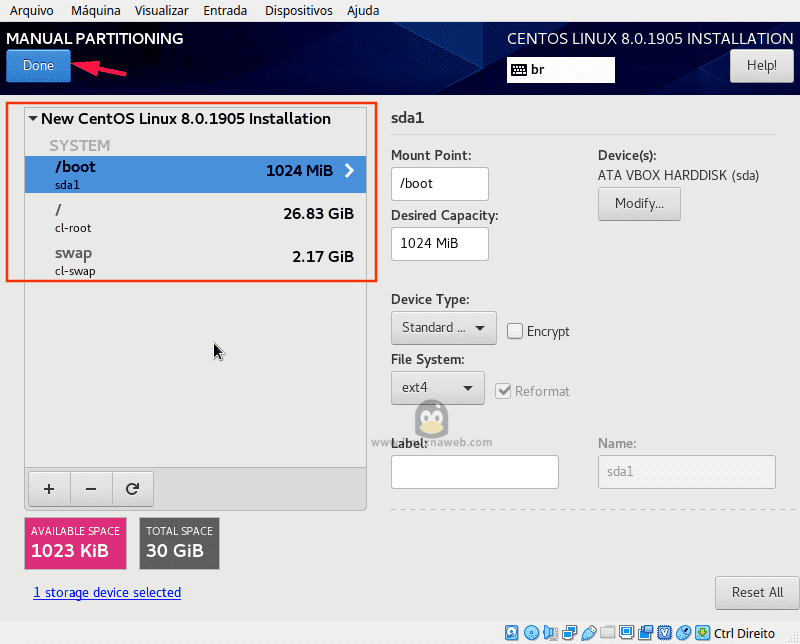Click the VirtualBox hard disk activity icon
800x644 pixels.
point(512,633)
